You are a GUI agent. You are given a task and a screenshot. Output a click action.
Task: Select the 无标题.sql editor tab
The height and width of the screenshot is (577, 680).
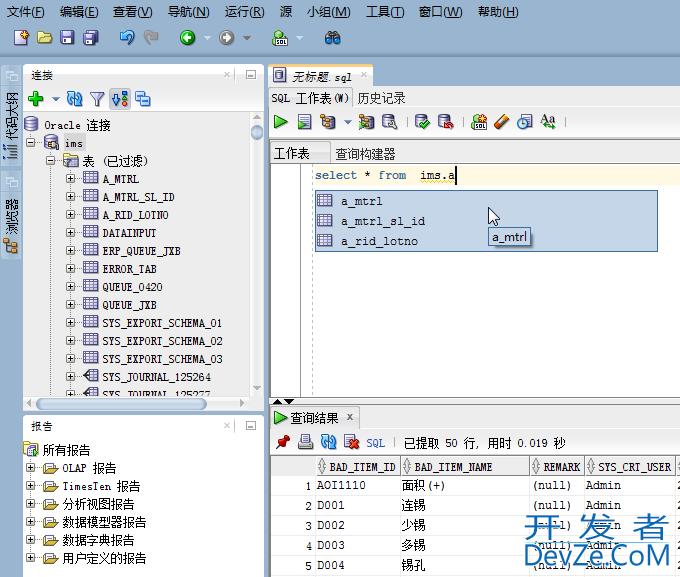(x=321, y=77)
